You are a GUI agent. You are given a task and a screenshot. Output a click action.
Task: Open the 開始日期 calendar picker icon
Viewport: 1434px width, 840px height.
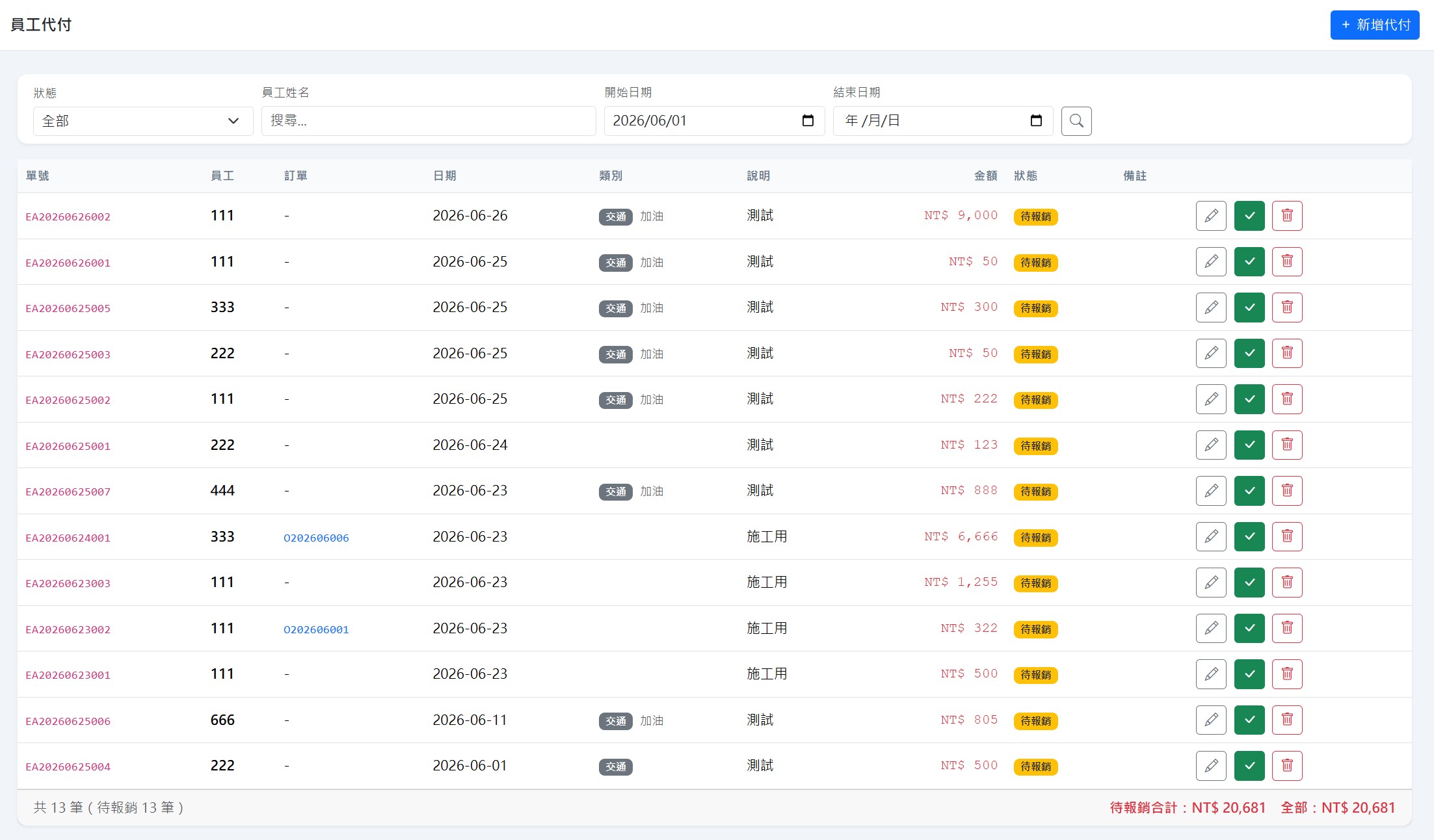pos(808,121)
